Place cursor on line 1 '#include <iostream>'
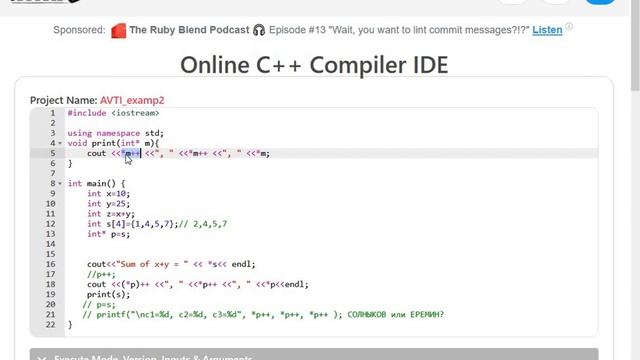 pos(113,113)
